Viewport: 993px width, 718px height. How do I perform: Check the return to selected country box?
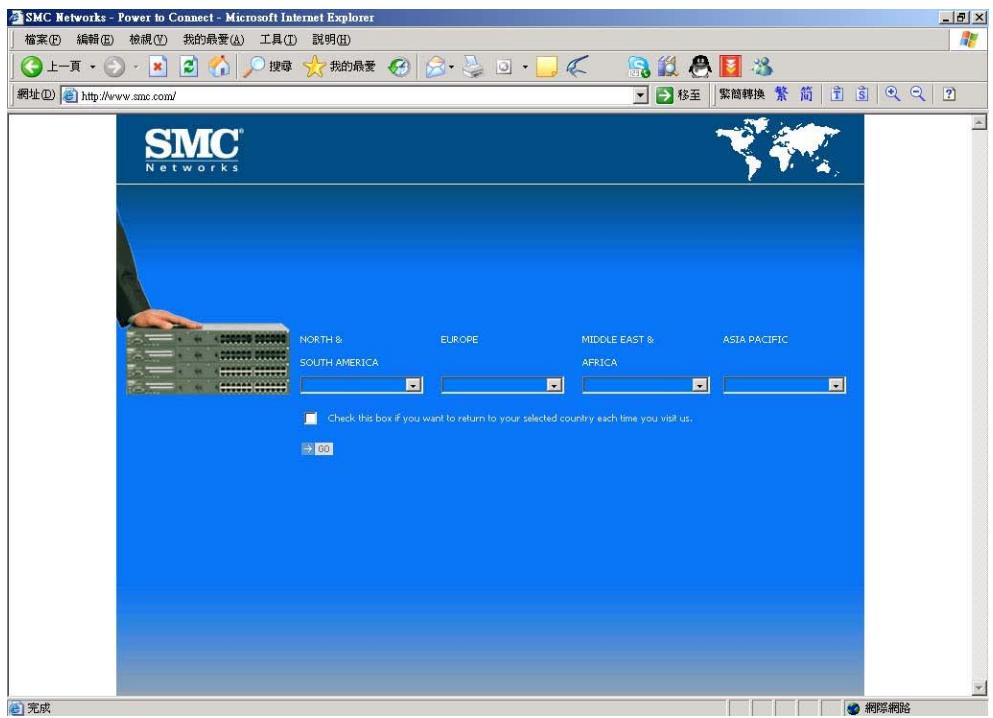tap(311, 418)
